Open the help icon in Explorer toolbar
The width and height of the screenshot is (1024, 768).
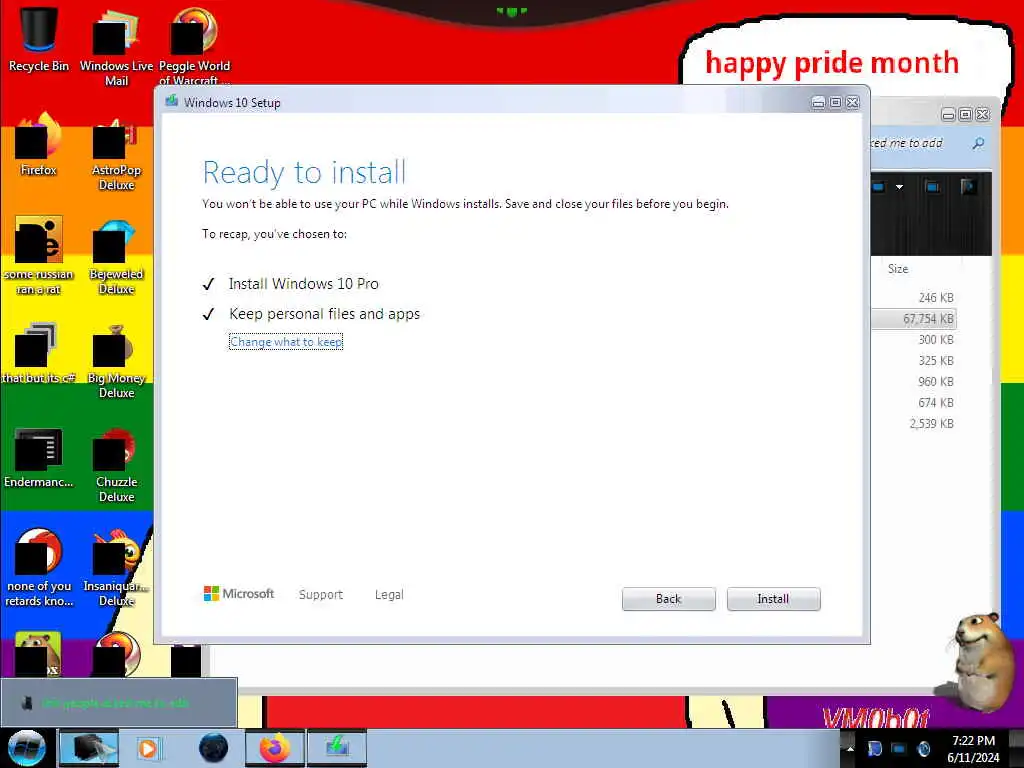(x=968, y=187)
